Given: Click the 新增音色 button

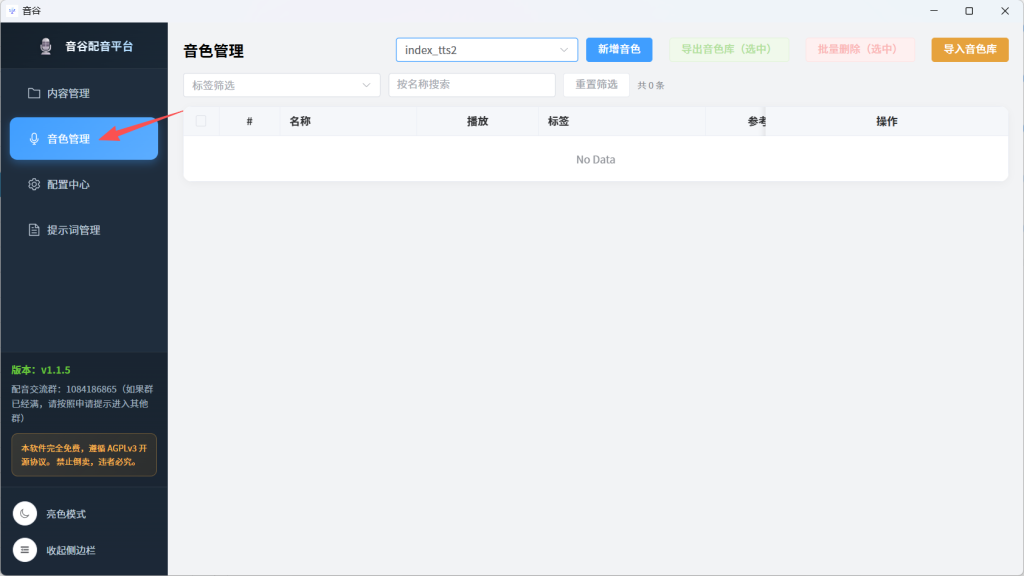Looking at the screenshot, I should 619,50.
